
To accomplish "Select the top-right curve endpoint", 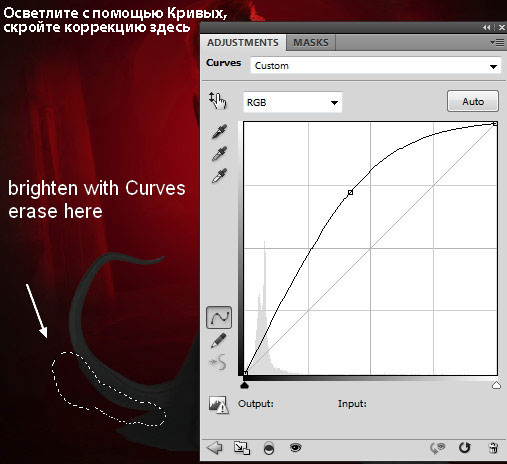I will 495,124.
